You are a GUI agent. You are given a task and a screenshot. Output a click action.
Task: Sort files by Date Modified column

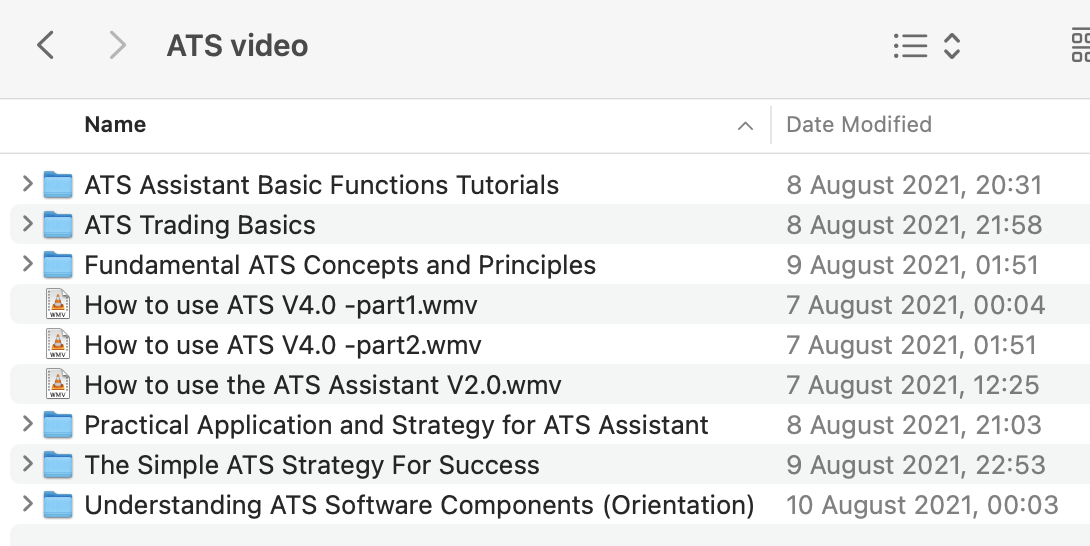[859, 125]
